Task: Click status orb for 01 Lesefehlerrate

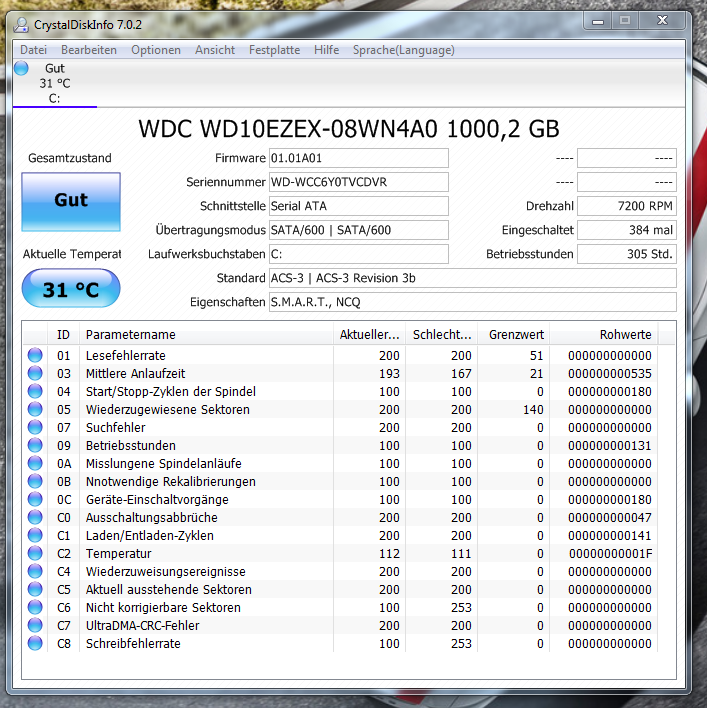Action: pyautogui.click(x=35, y=355)
